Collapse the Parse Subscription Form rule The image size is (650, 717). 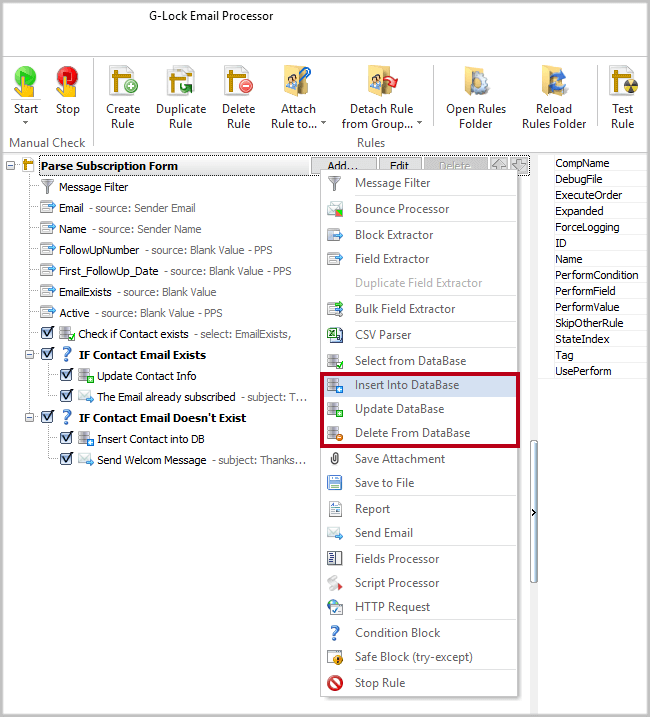[10, 166]
